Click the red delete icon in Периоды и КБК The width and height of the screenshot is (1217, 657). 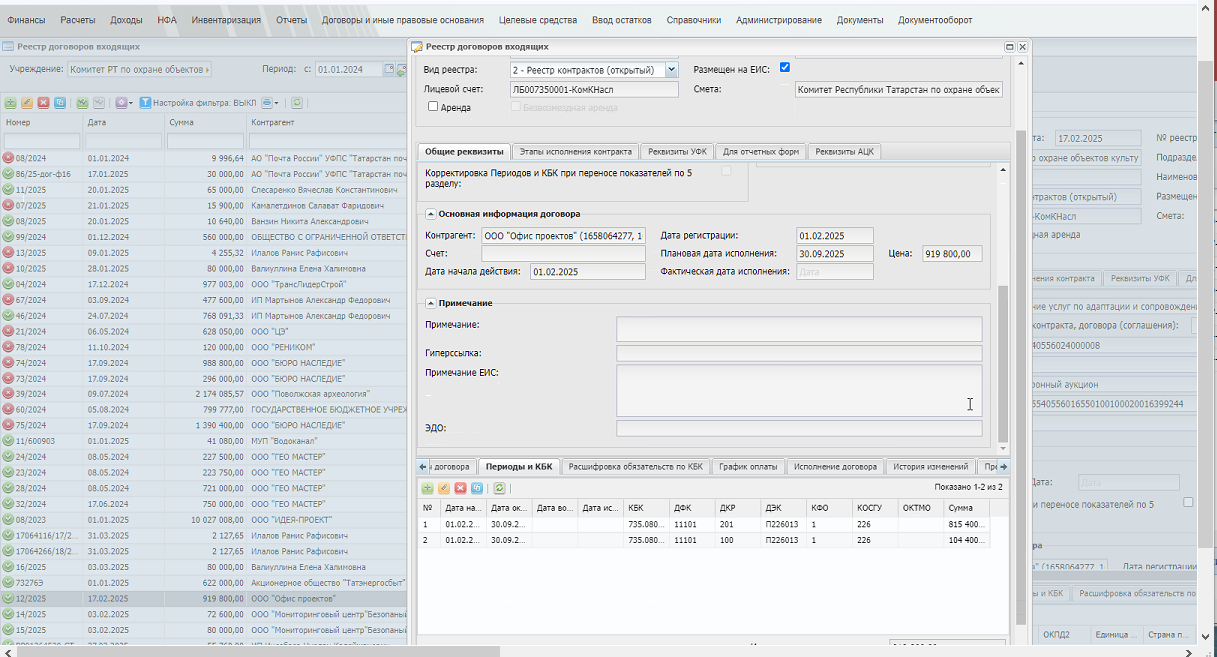click(x=460, y=488)
